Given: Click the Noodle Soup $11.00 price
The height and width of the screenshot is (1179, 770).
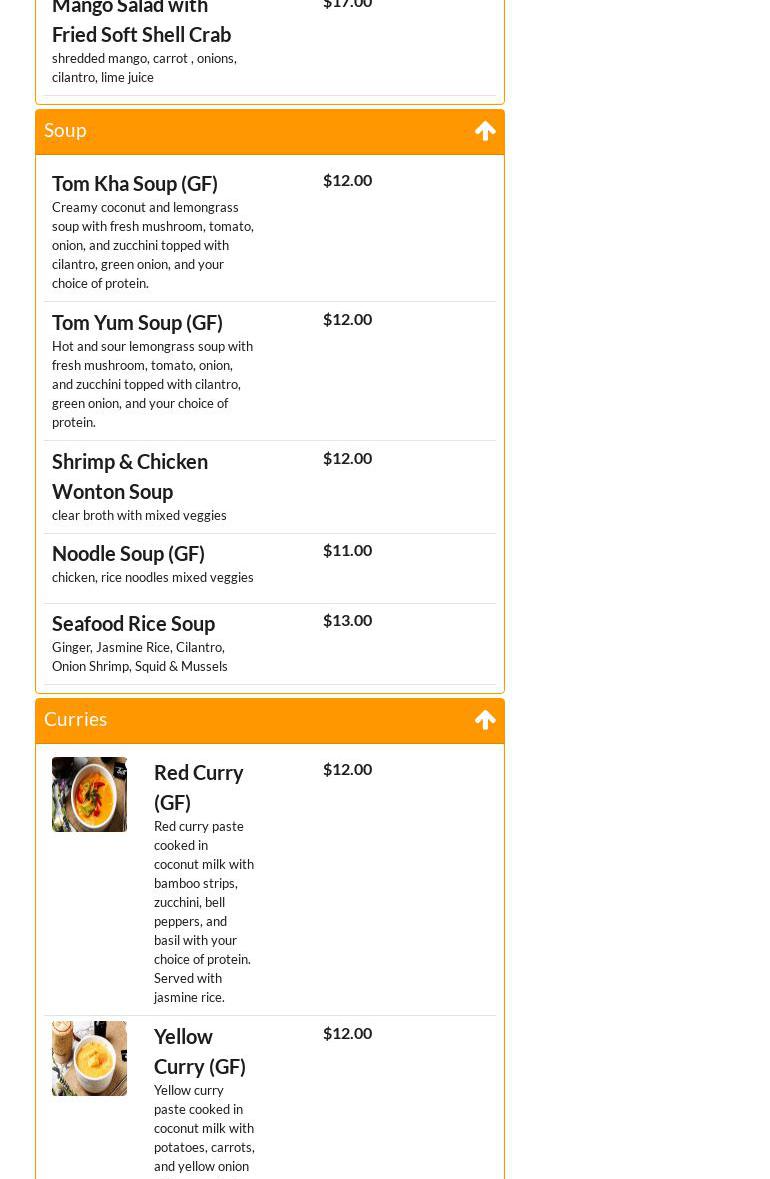Looking at the screenshot, I should 347,550.
